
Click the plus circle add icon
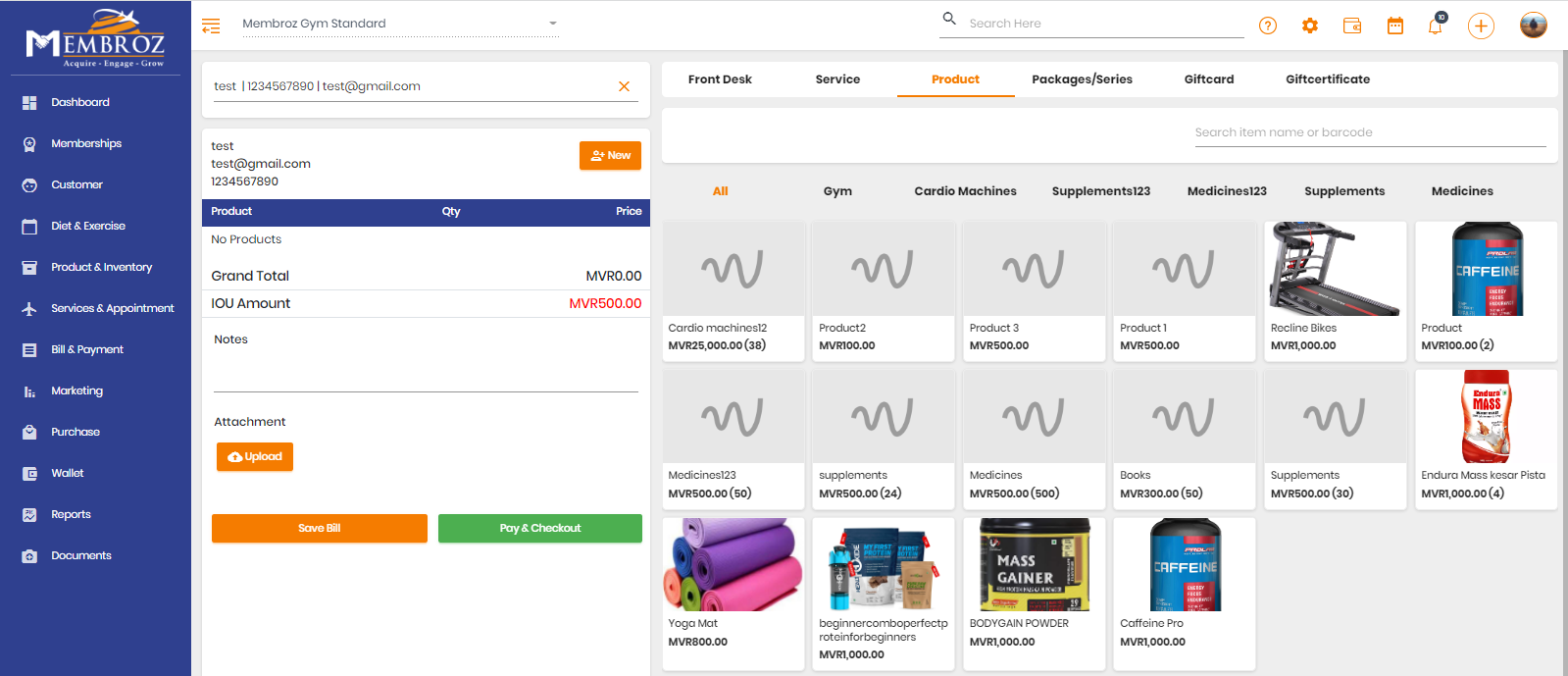[1481, 26]
